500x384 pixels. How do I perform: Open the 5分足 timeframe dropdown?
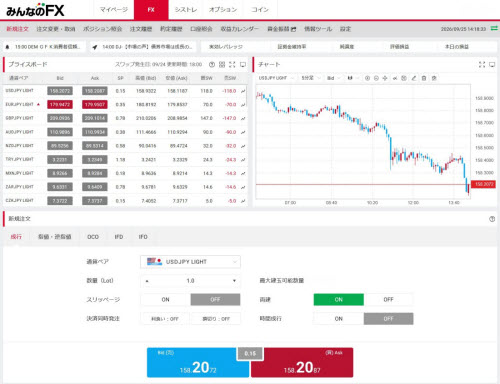(x=311, y=78)
